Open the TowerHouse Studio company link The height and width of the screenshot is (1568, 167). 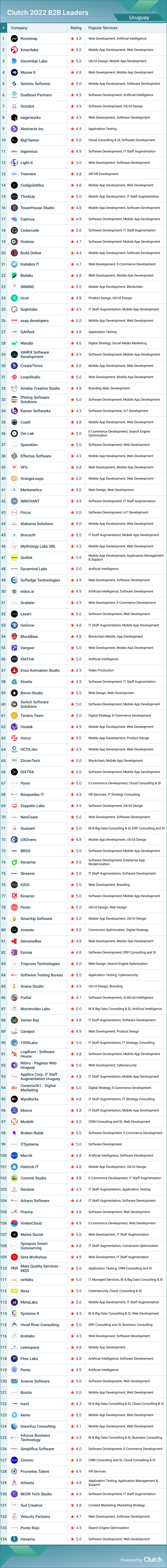(x=37, y=207)
